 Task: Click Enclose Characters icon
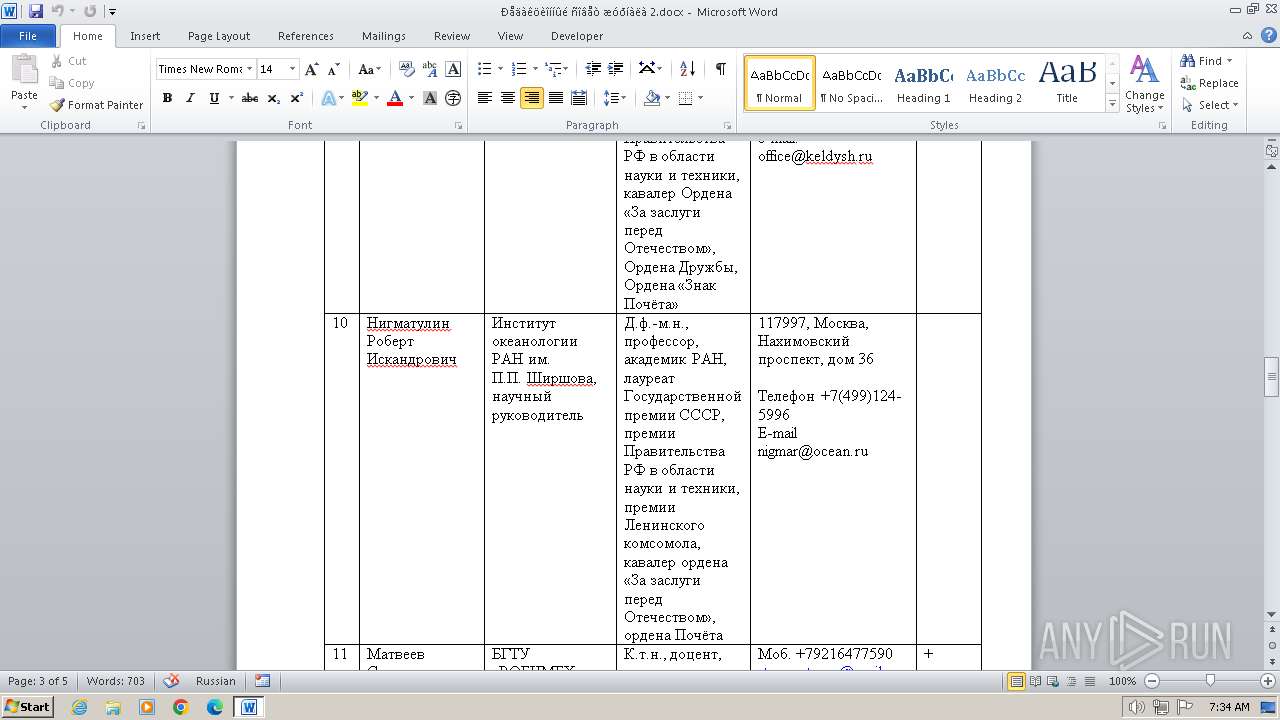pyautogui.click(x=453, y=98)
